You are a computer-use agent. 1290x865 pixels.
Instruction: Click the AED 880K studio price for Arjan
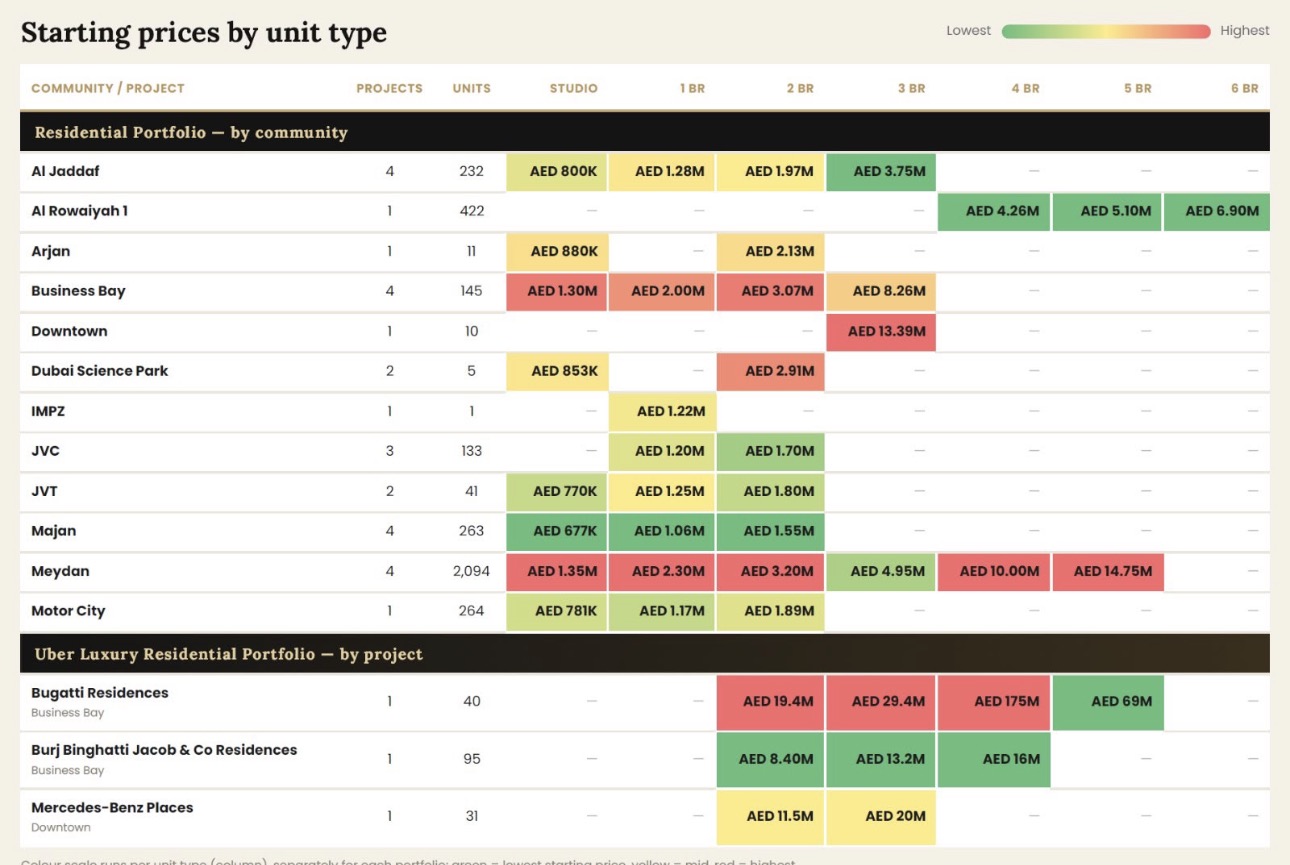558,251
